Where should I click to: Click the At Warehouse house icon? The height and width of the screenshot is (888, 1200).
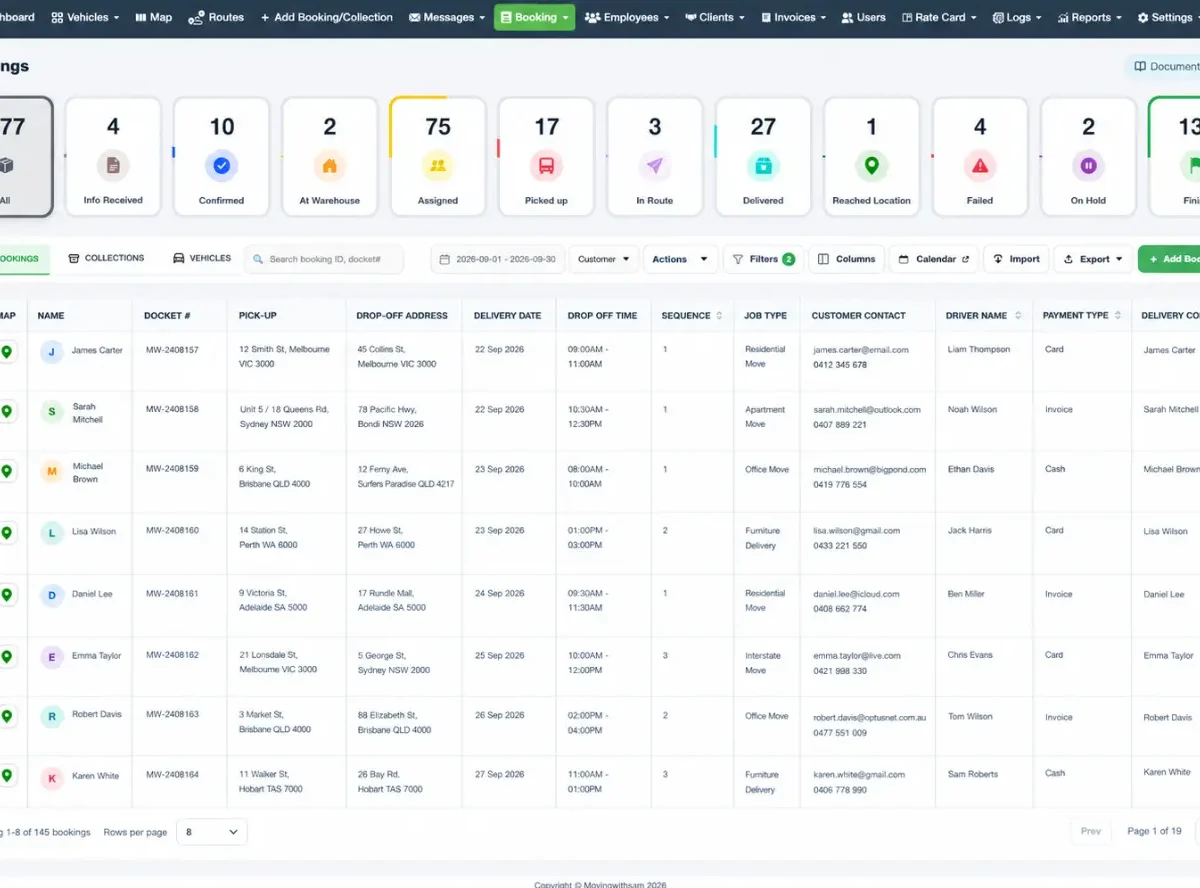[329, 165]
